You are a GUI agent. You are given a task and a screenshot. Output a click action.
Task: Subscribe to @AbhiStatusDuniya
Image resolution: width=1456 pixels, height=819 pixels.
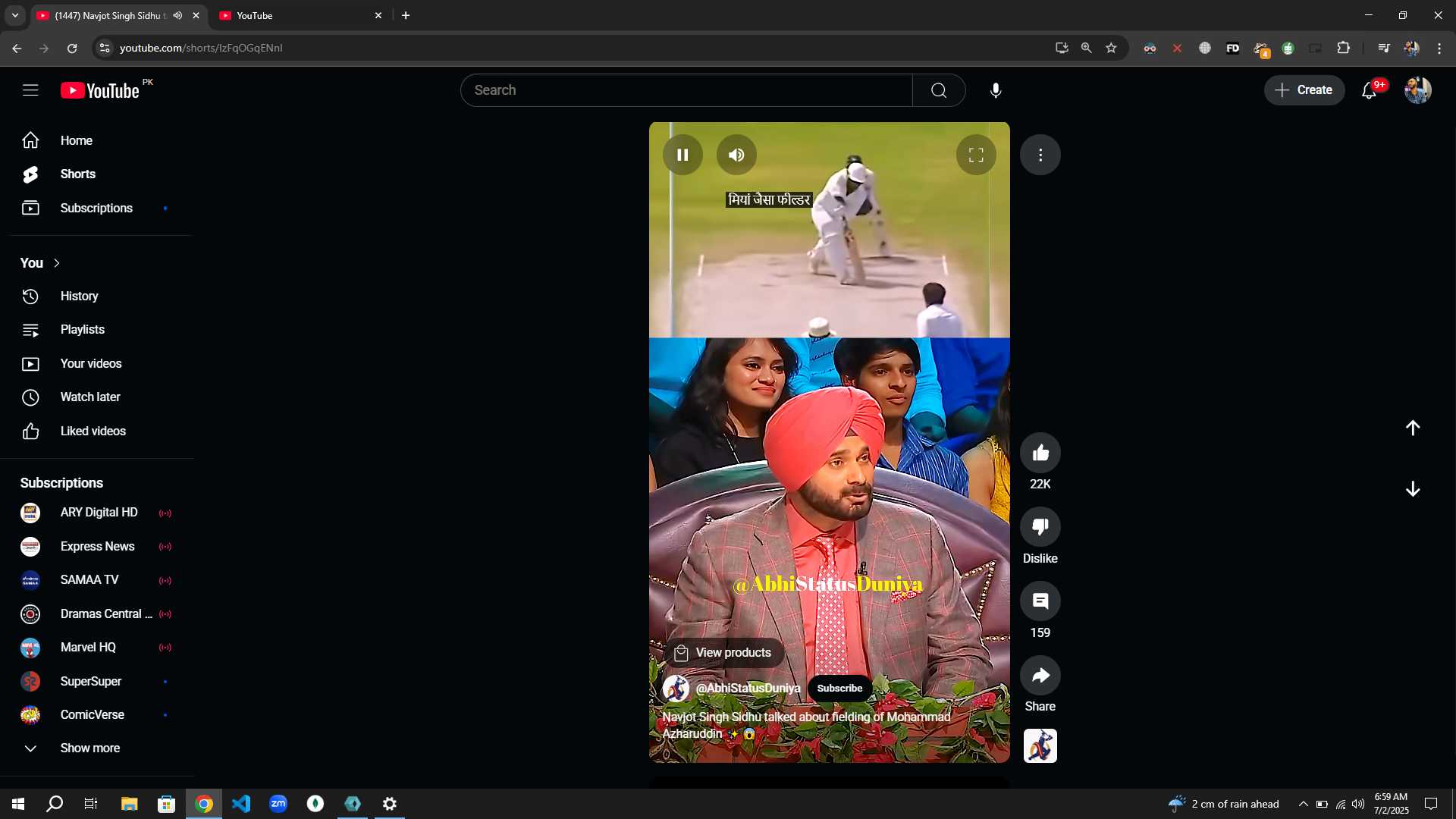839,688
